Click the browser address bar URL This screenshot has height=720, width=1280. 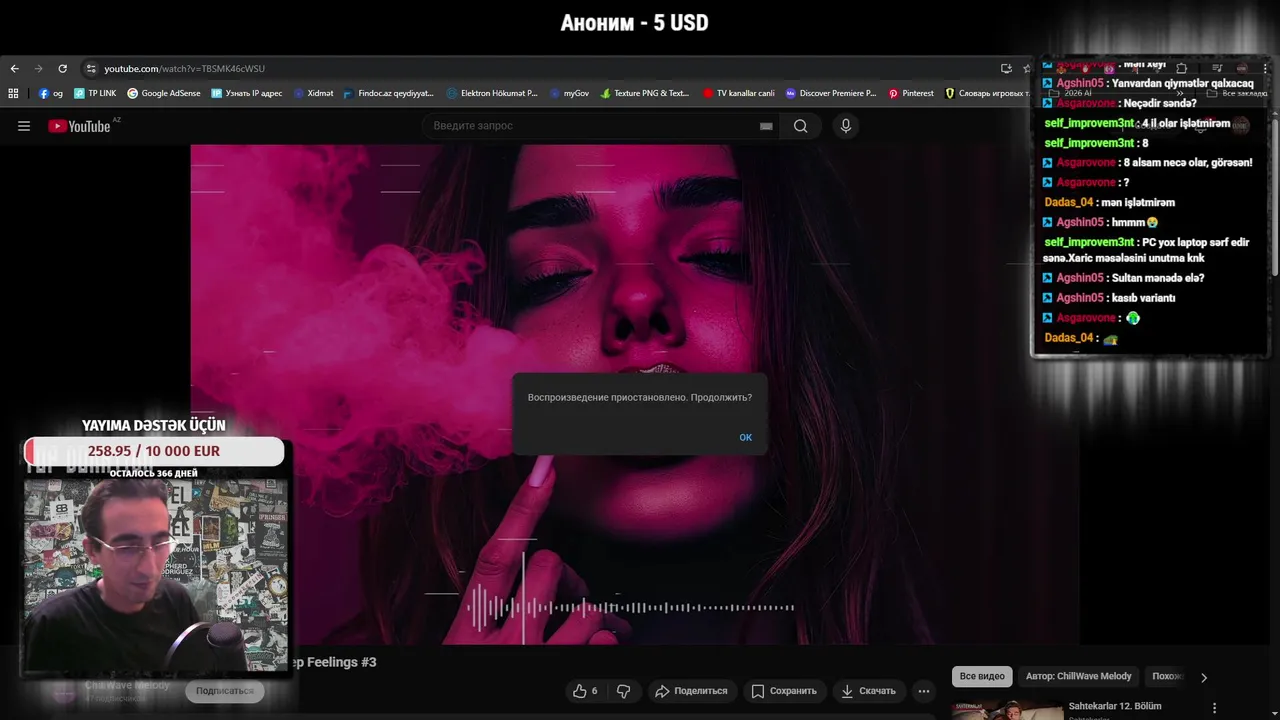185,69
